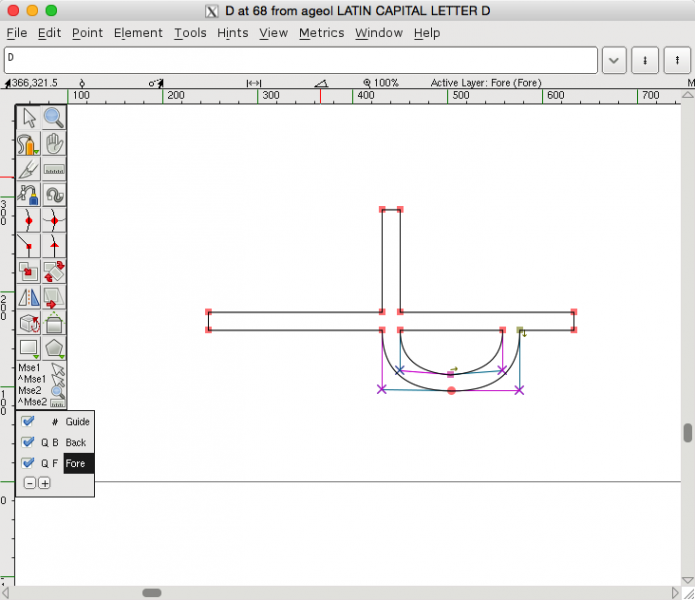Image resolution: width=695 pixels, height=600 pixels.
Task: Toggle Fore layer visibility checkbox
Action: (28, 463)
